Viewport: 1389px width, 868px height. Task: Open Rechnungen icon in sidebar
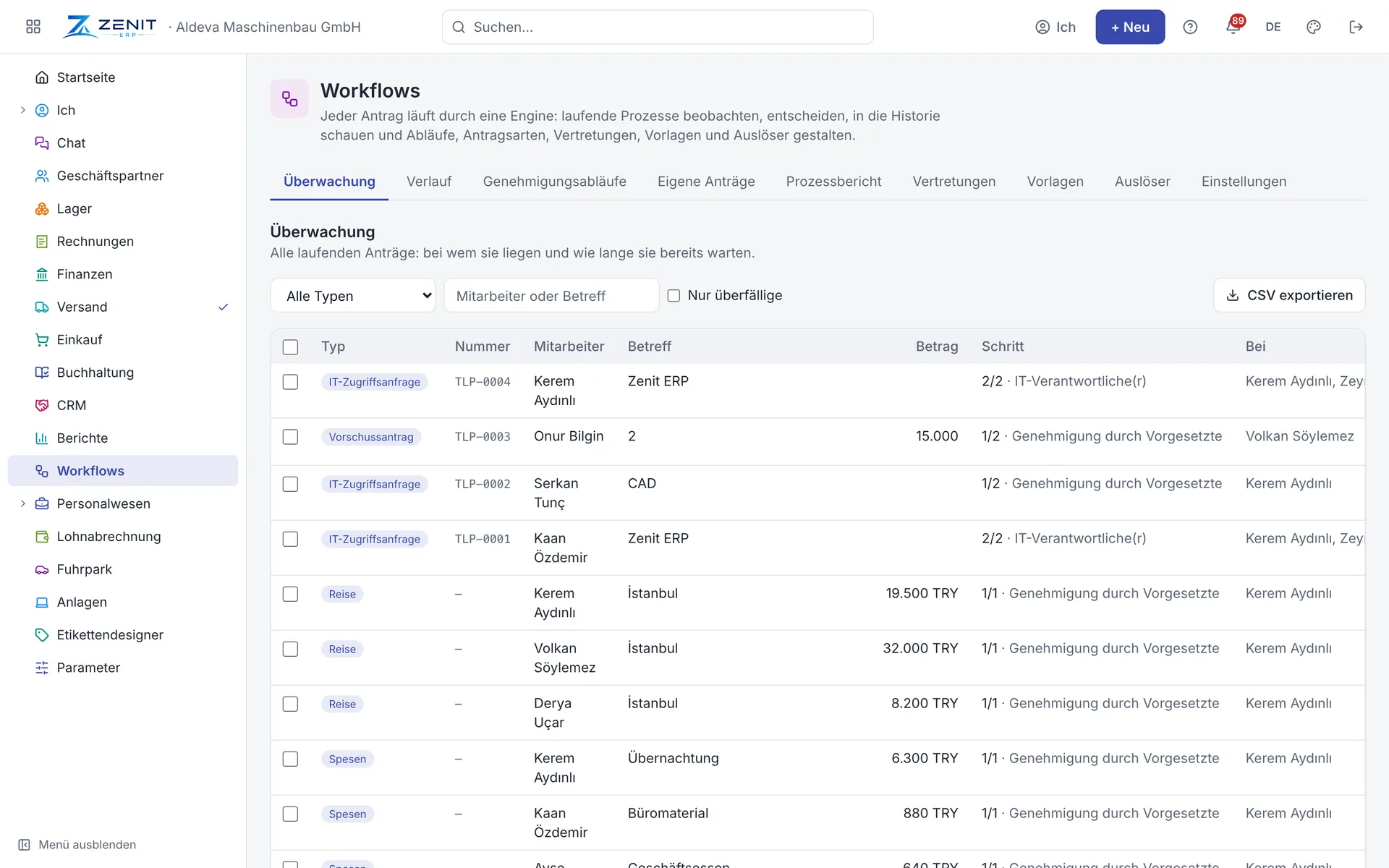click(x=42, y=242)
